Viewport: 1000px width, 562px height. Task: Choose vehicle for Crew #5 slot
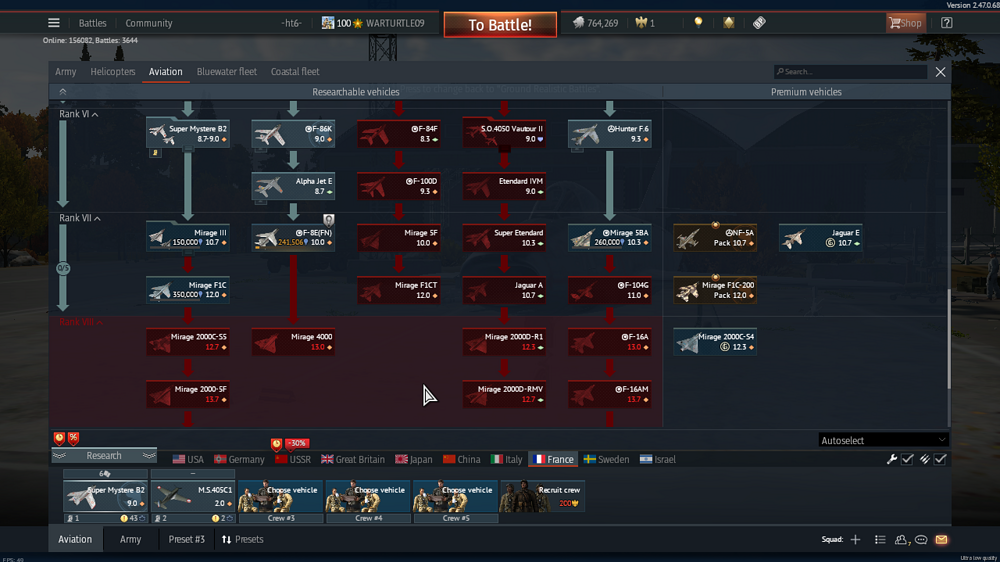pyautogui.click(x=455, y=496)
